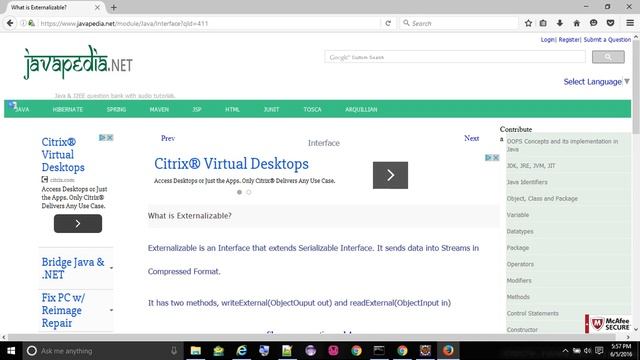Viewport: 640px width, 360px height.
Task: Open the 'Methods' topic
Action: [x=518, y=297]
